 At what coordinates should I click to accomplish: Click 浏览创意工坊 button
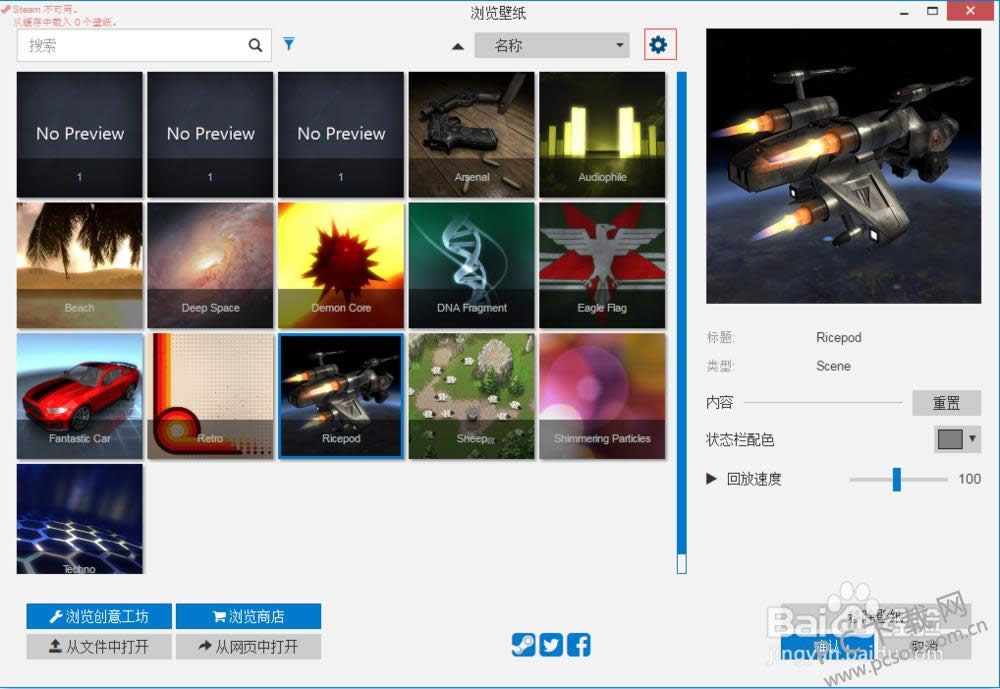99,616
